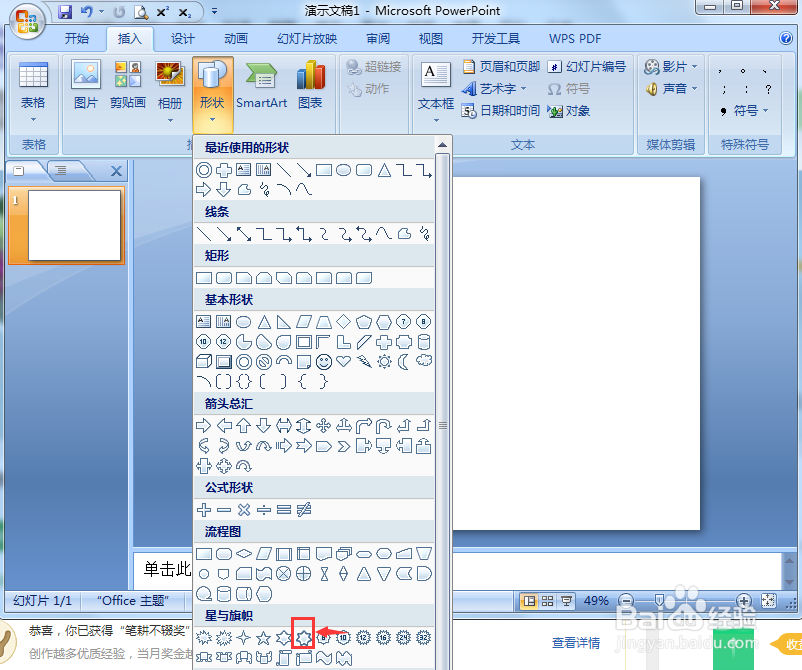Open the photo album option
The width and height of the screenshot is (802, 670).
pos(170,92)
